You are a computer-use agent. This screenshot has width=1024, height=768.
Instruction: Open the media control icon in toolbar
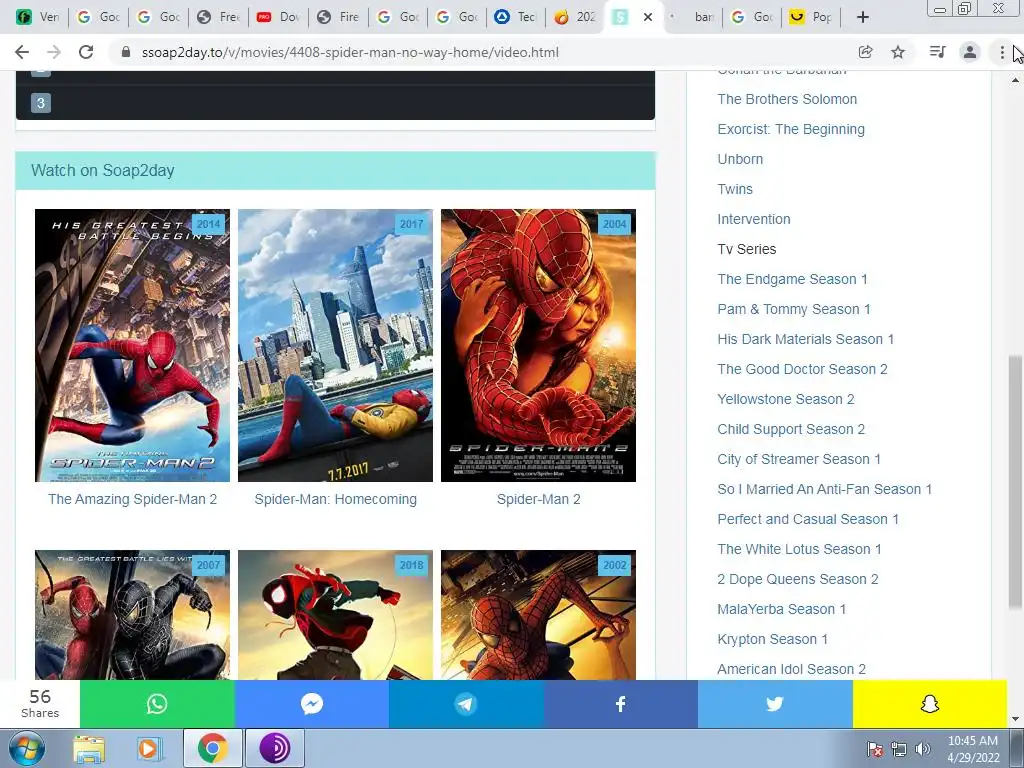click(x=937, y=52)
